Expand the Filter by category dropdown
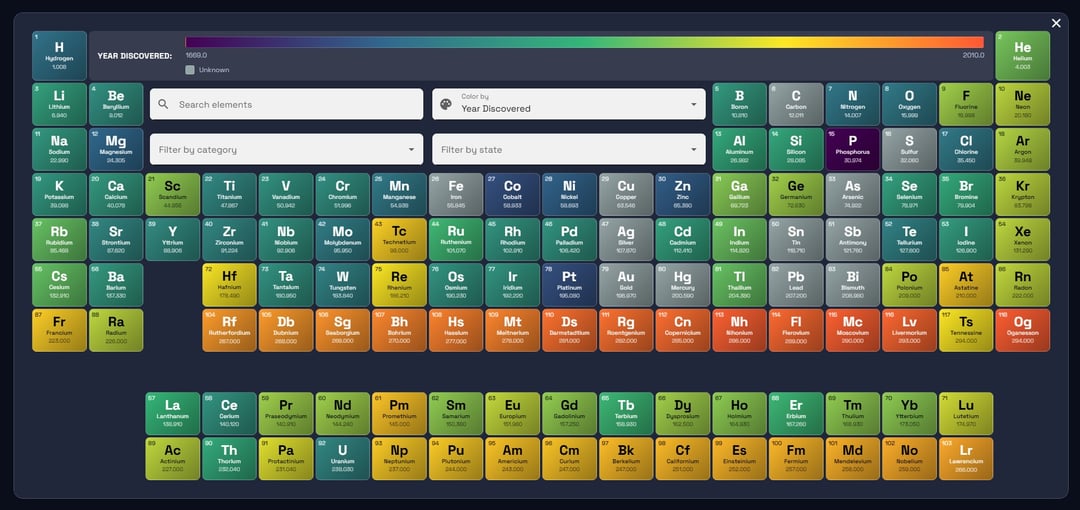The image size is (1080, 510). [286, 150]
